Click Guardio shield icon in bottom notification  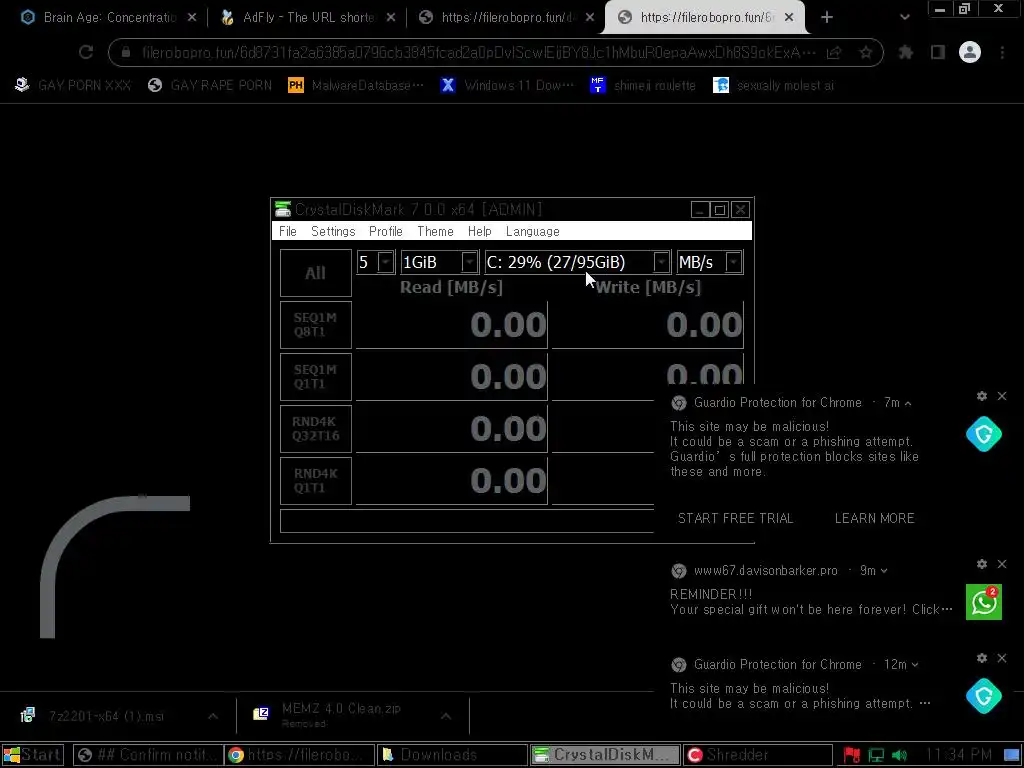click(x=984, y=696)
